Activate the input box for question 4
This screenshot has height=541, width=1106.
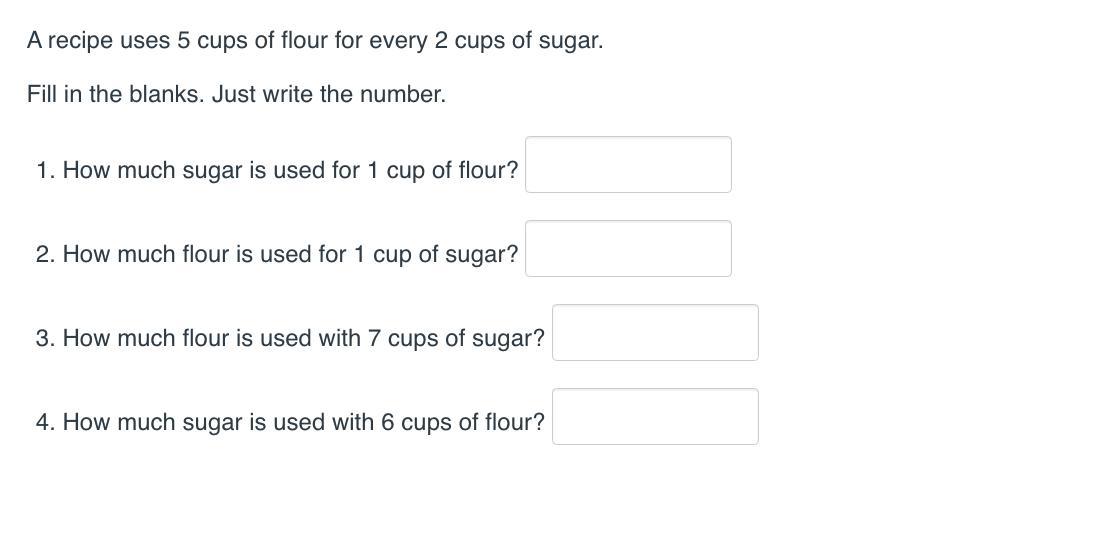tap(655, 417)
